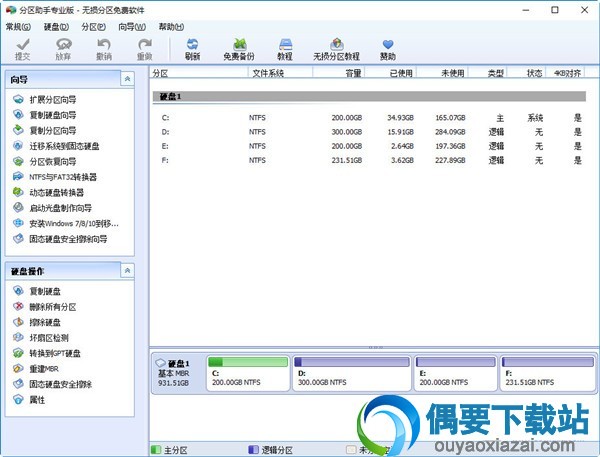The image size is (600, 457).
Task: Choose 删除所有分区 operation
Action: pos(44,307)
